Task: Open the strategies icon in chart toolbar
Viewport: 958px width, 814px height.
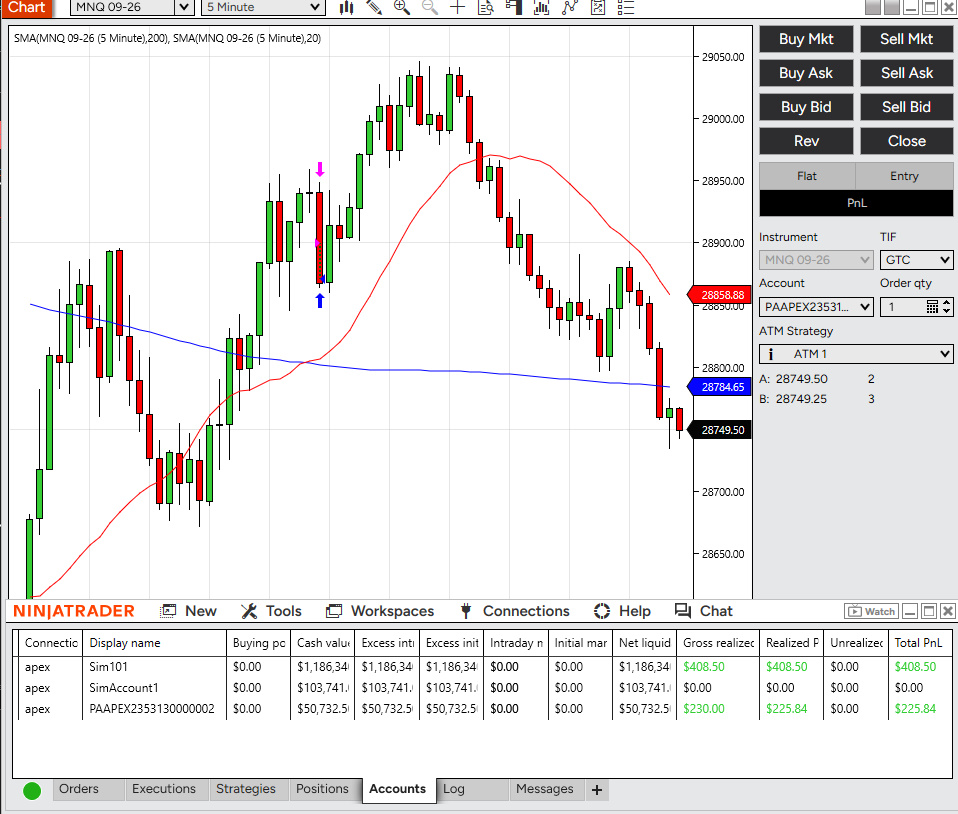Action: (x=598, y=7)
